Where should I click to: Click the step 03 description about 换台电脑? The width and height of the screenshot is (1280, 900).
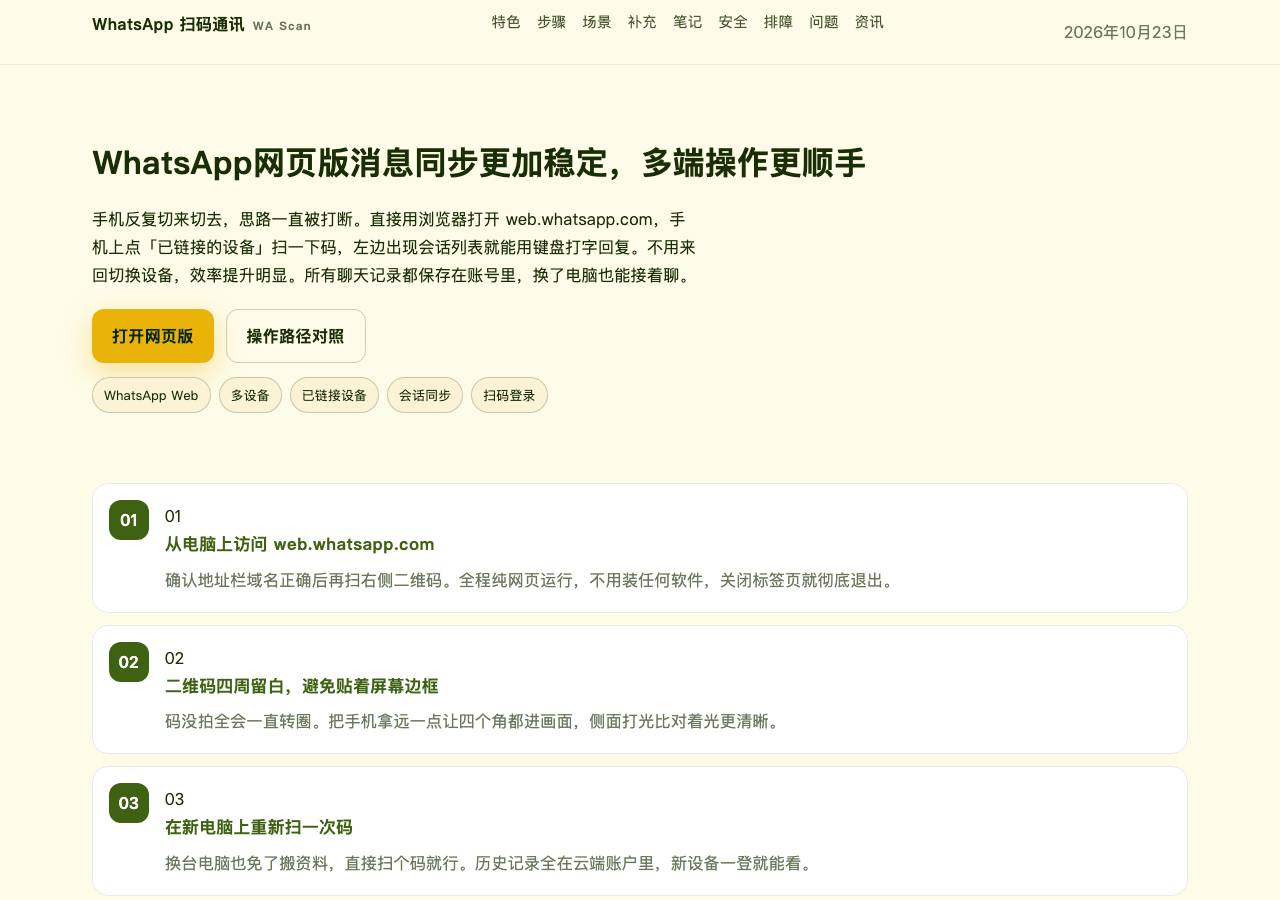pos(489,862)
